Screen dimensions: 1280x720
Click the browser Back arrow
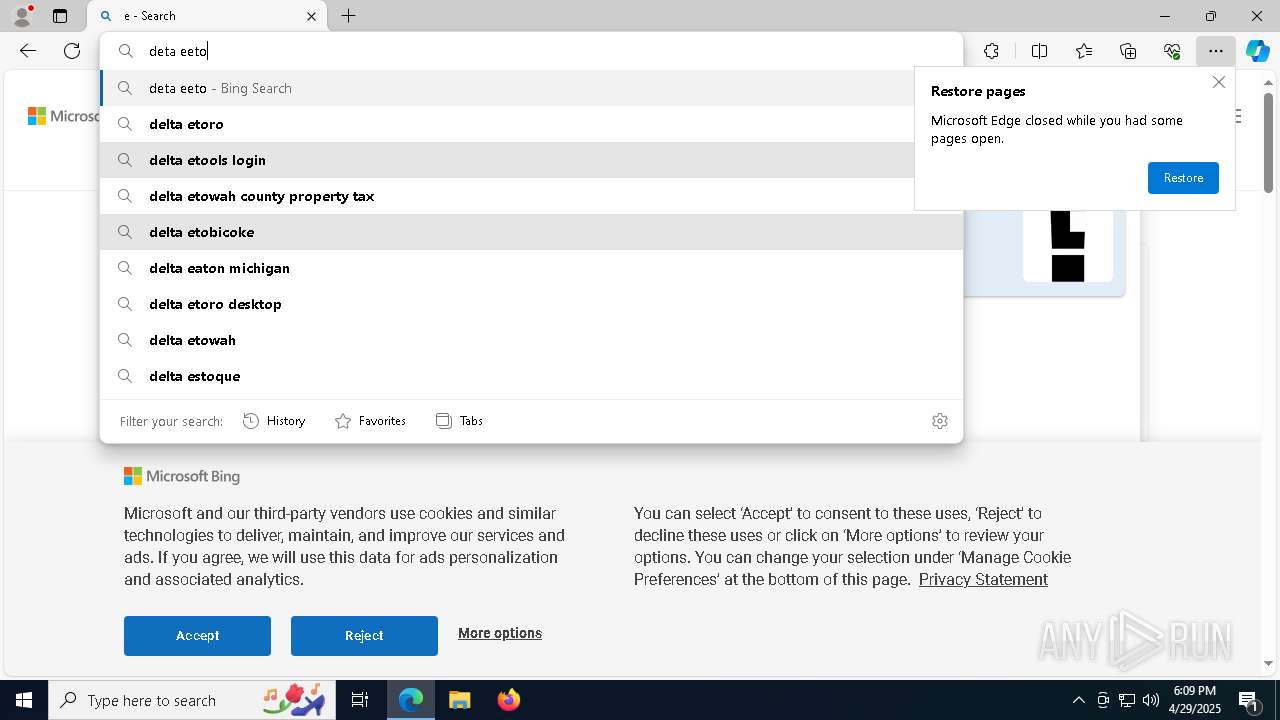coord(28,51)
